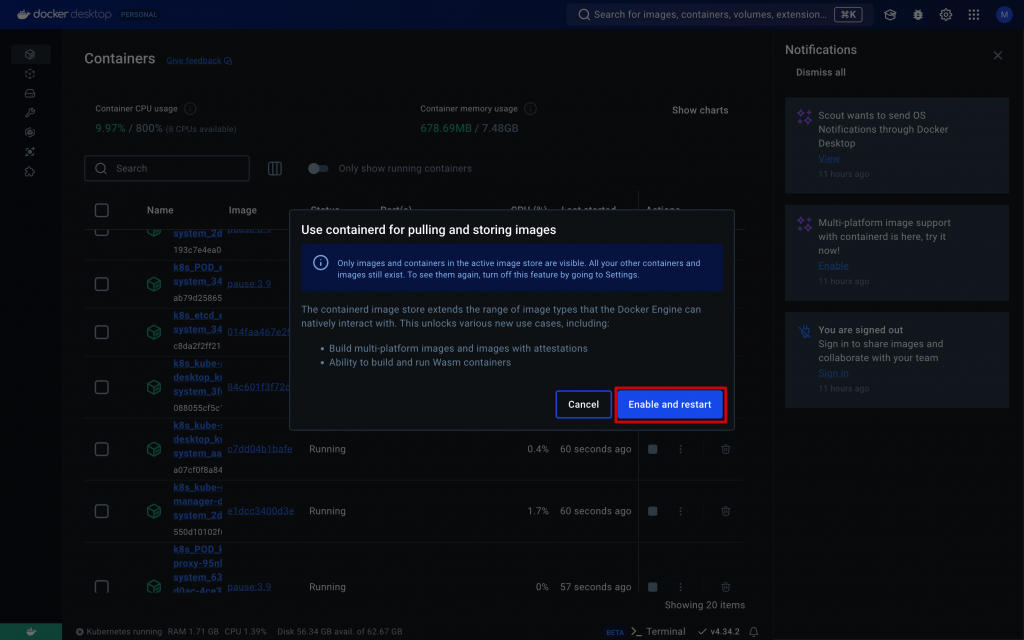Click the viewfinder icon above Extensions in the sidebar

tap(30, 152)
